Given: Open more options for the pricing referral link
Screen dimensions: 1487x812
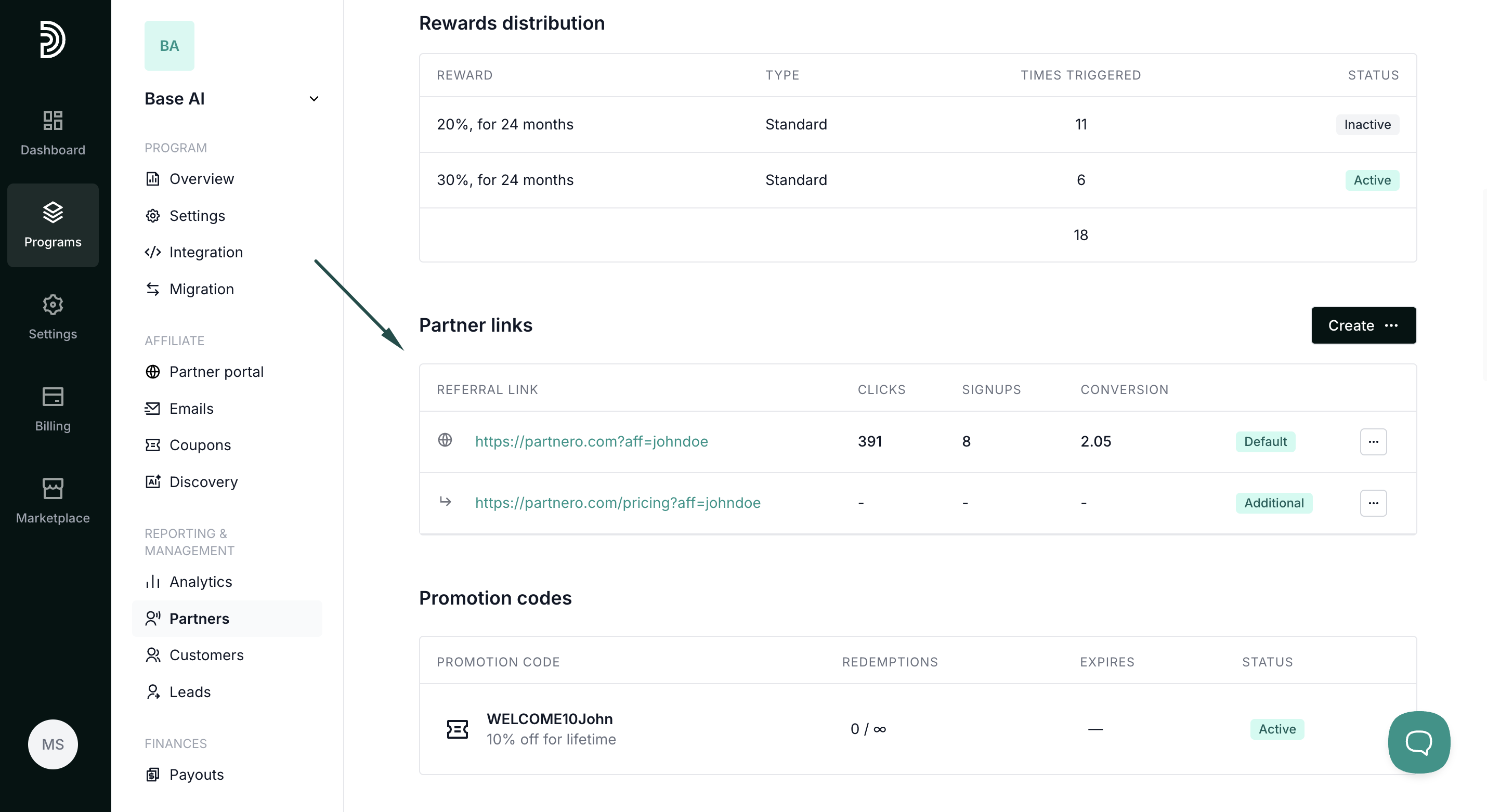Looking at the screenshot, I should pyautogui.click(x=1373, y=503).
